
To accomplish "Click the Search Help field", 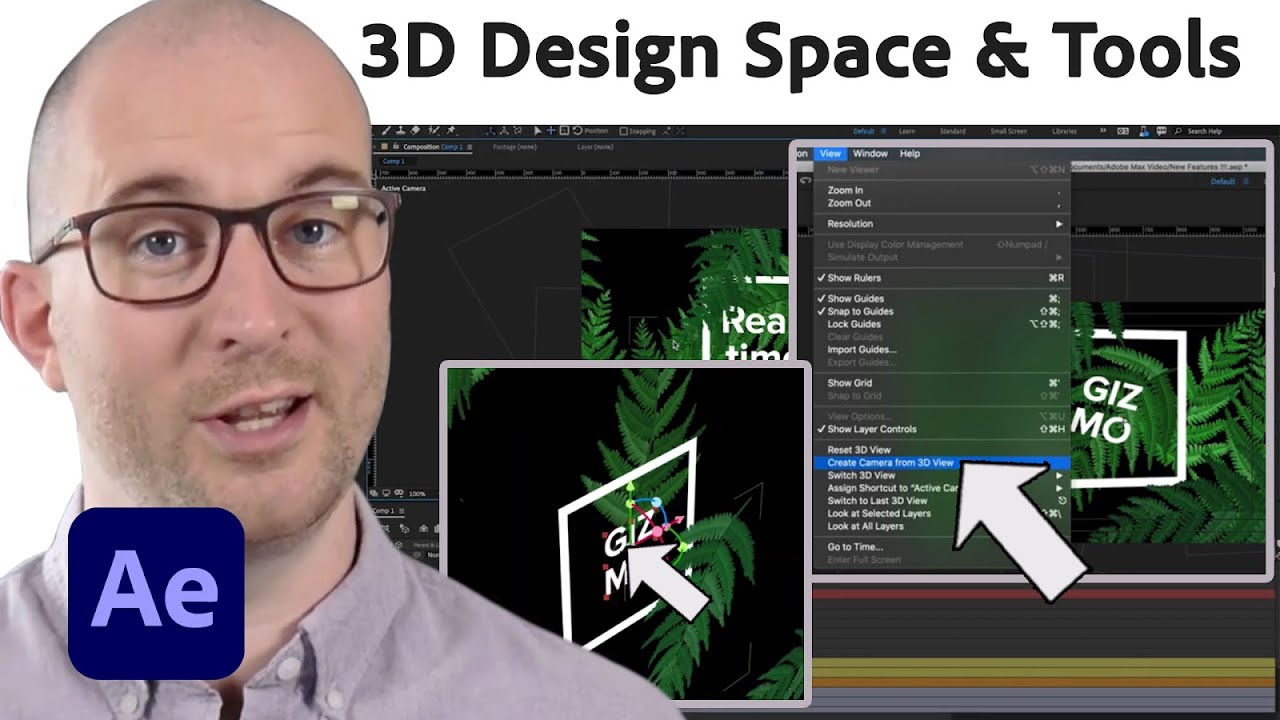I will tap(1203, 131).
